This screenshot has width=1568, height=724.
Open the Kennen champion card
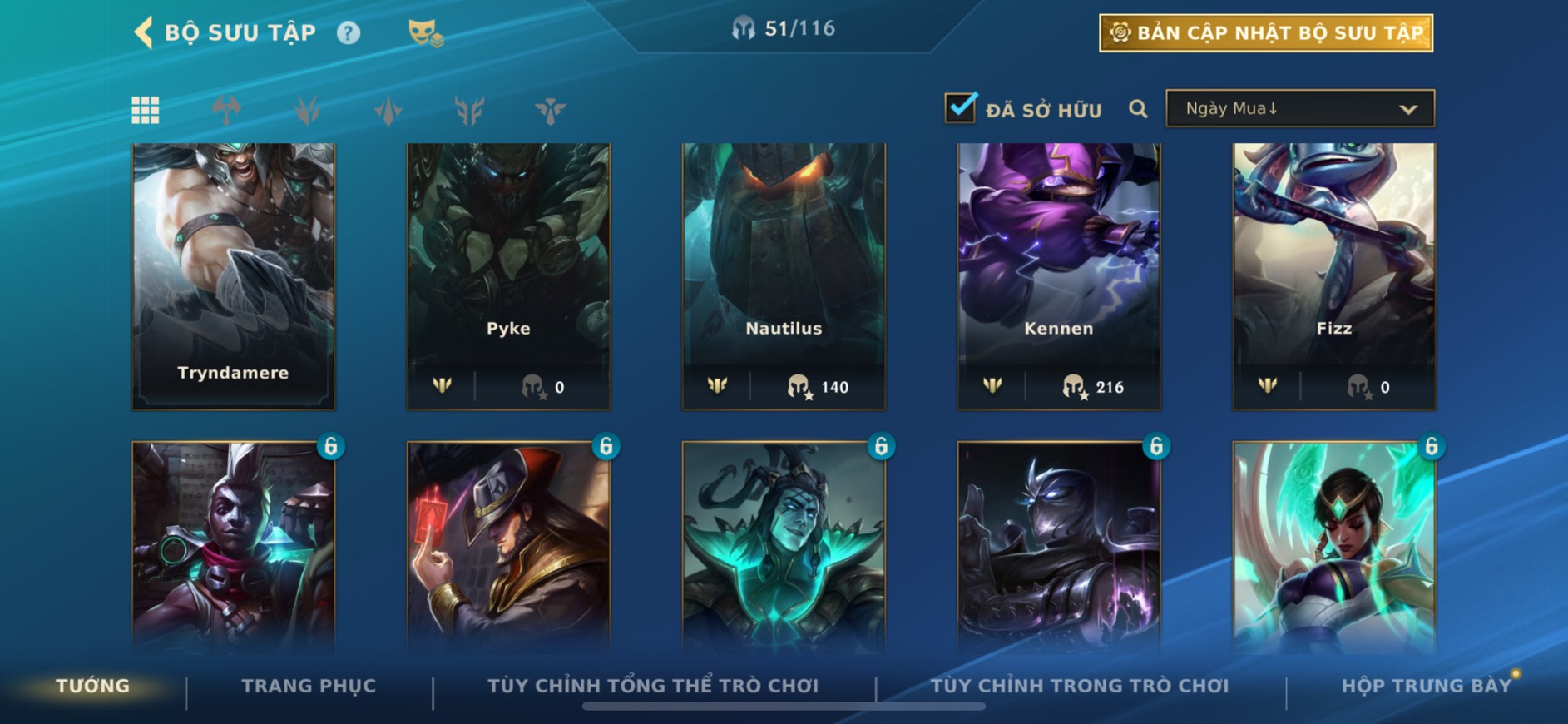click(1059, 276)
